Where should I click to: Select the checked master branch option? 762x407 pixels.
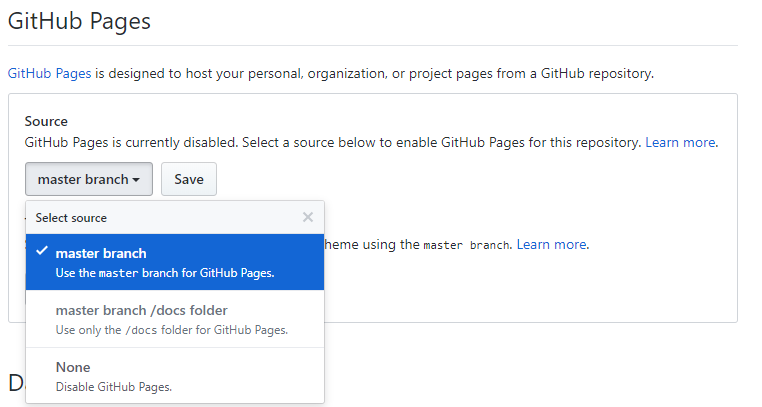(175, 262)
